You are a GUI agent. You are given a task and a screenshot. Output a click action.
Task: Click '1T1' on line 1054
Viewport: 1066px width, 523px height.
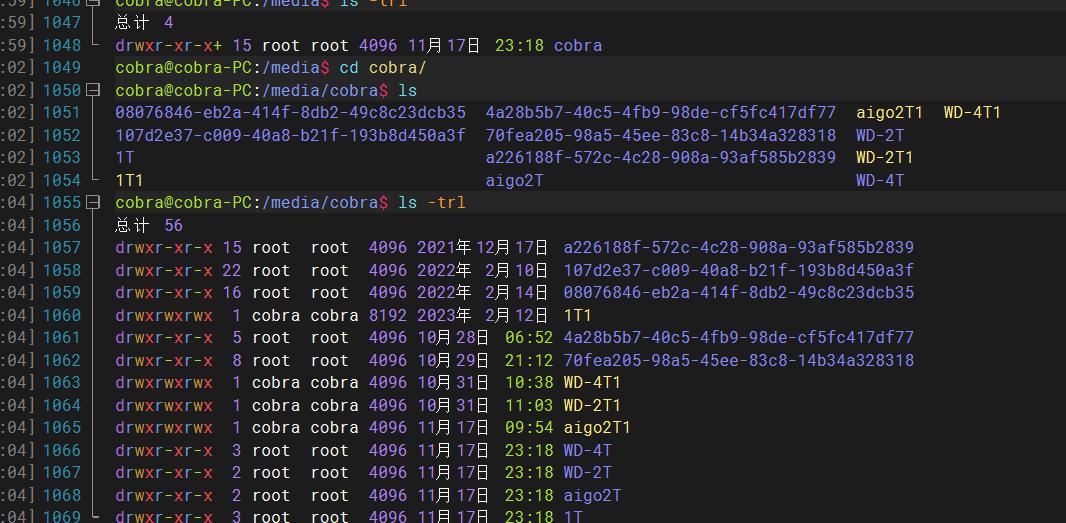(129, 180)
